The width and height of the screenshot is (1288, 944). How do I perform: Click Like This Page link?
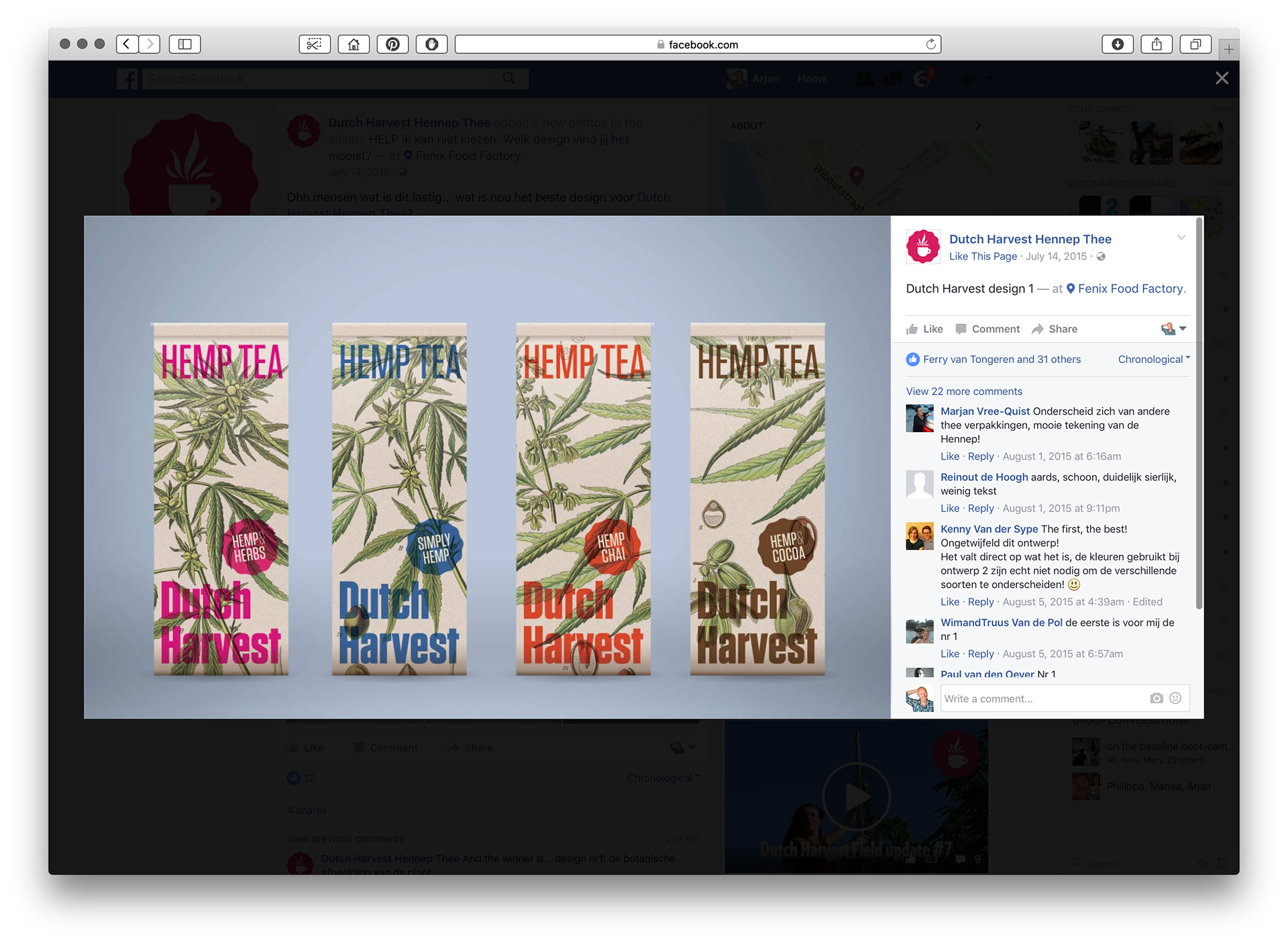coord(983,256)
